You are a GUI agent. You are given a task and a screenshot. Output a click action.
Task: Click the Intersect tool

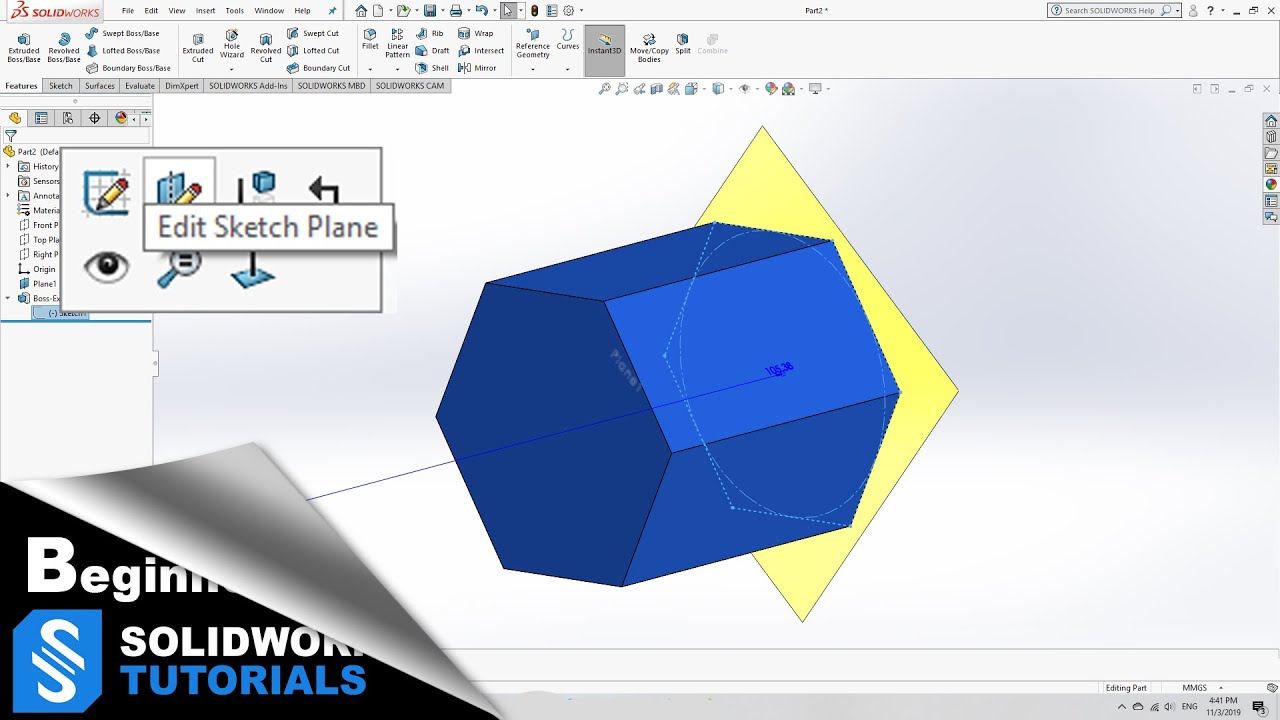coord(481,50)
